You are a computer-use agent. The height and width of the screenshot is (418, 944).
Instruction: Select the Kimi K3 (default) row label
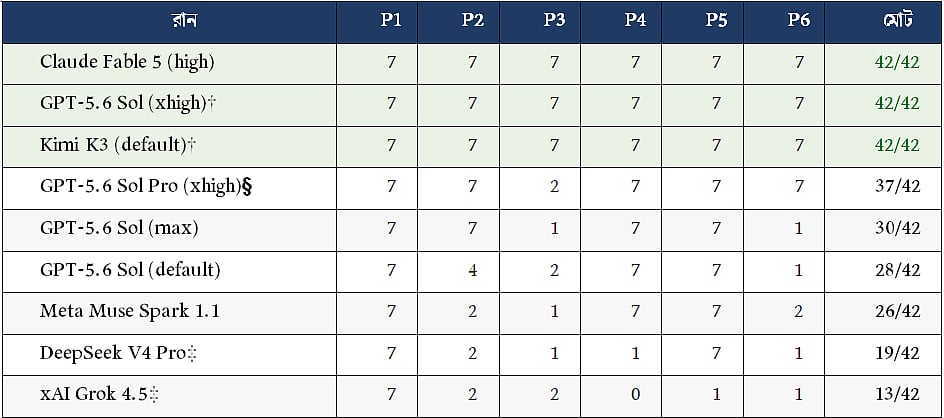[x=118, y=145]
